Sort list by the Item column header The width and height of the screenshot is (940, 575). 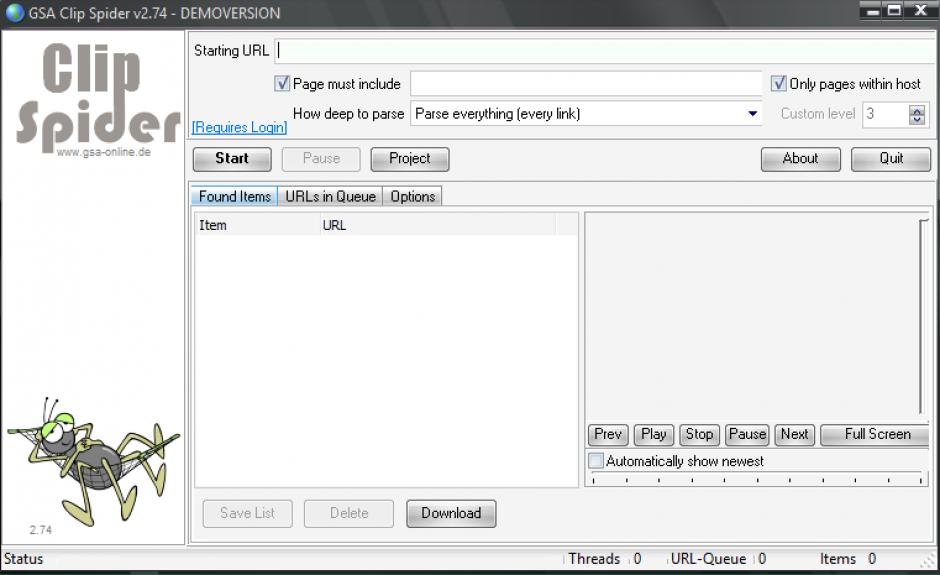[x=258, y=225]
